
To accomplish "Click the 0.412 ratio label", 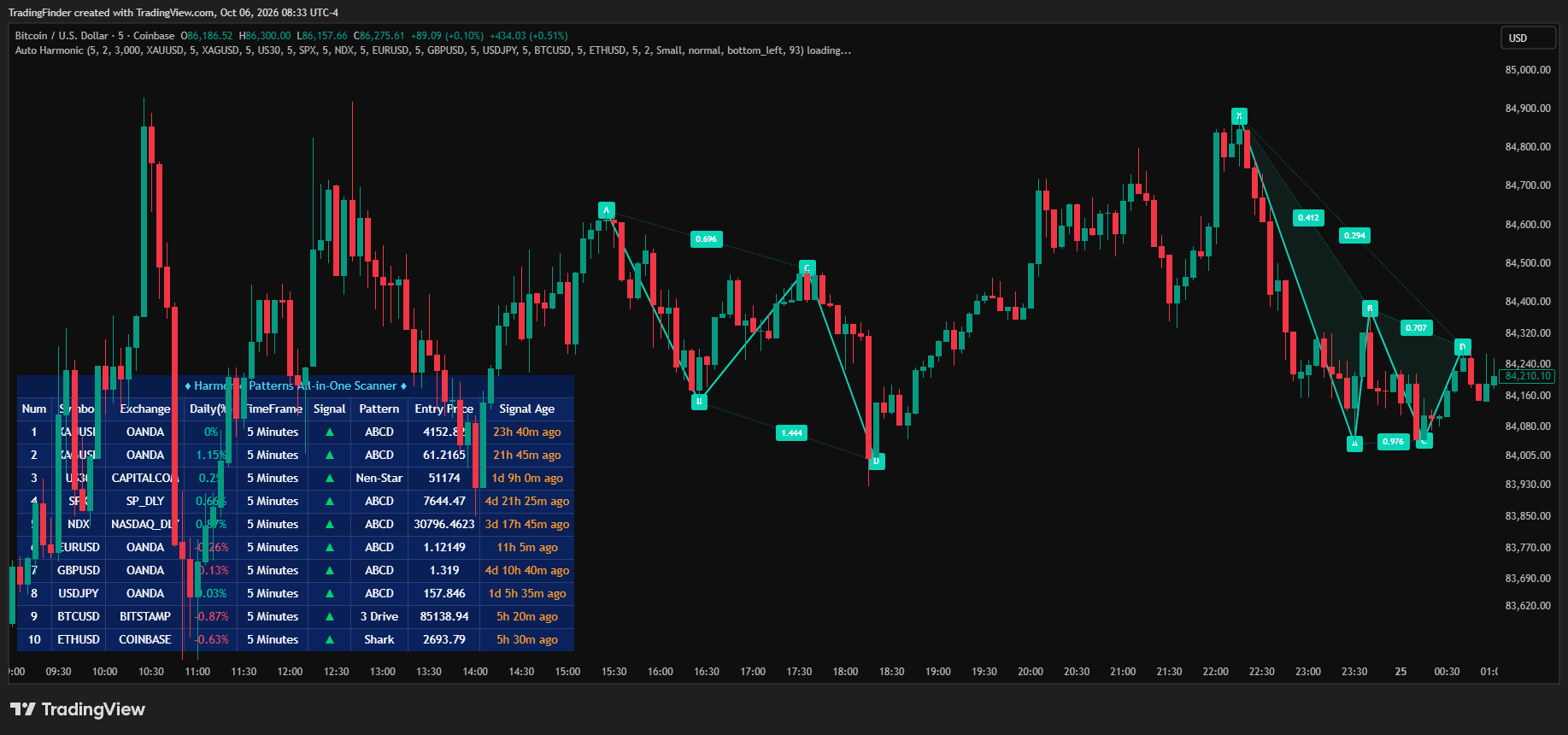I will point(1308,218).
